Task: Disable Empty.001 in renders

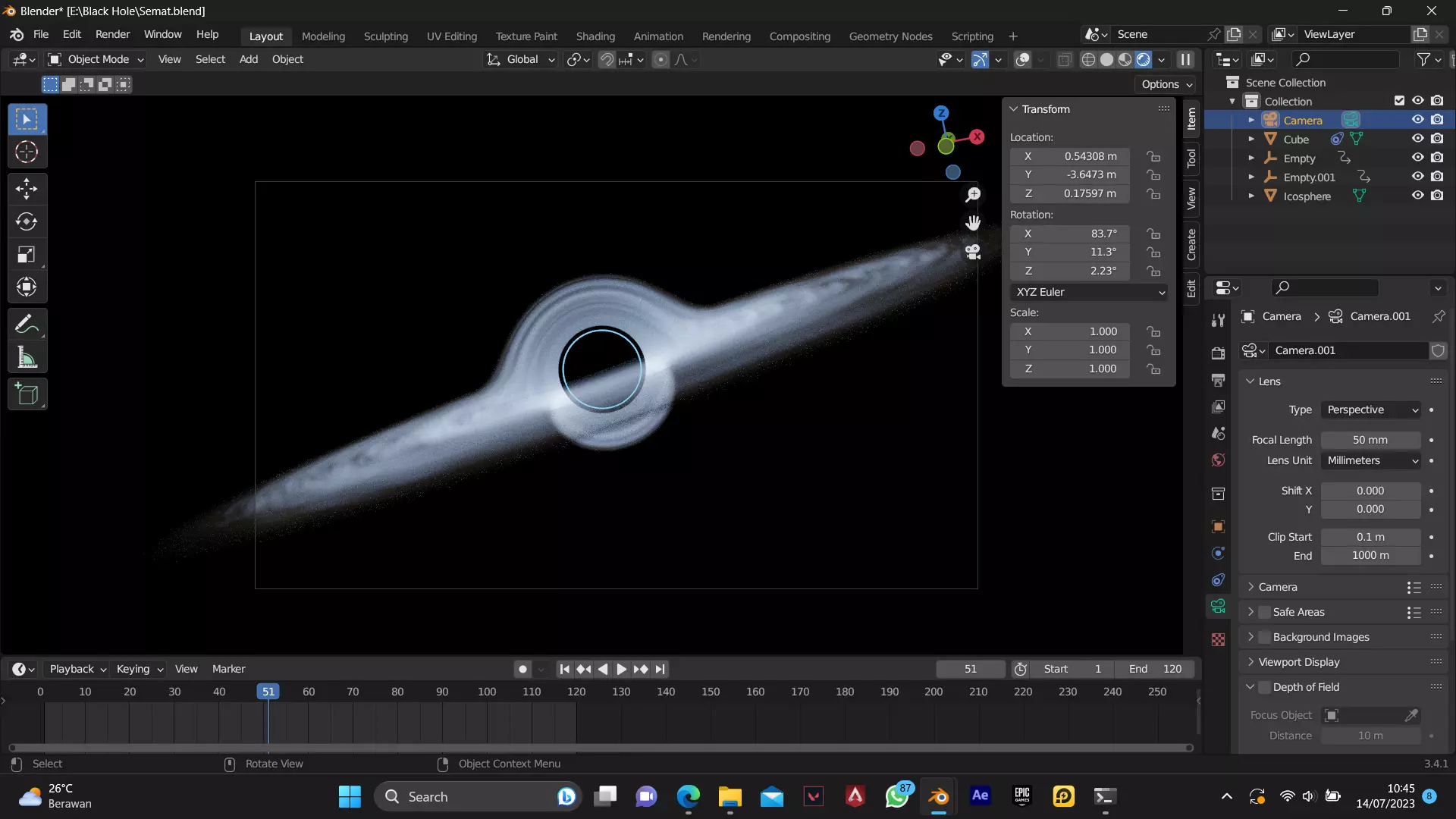Action: (x=1437, y=177)
